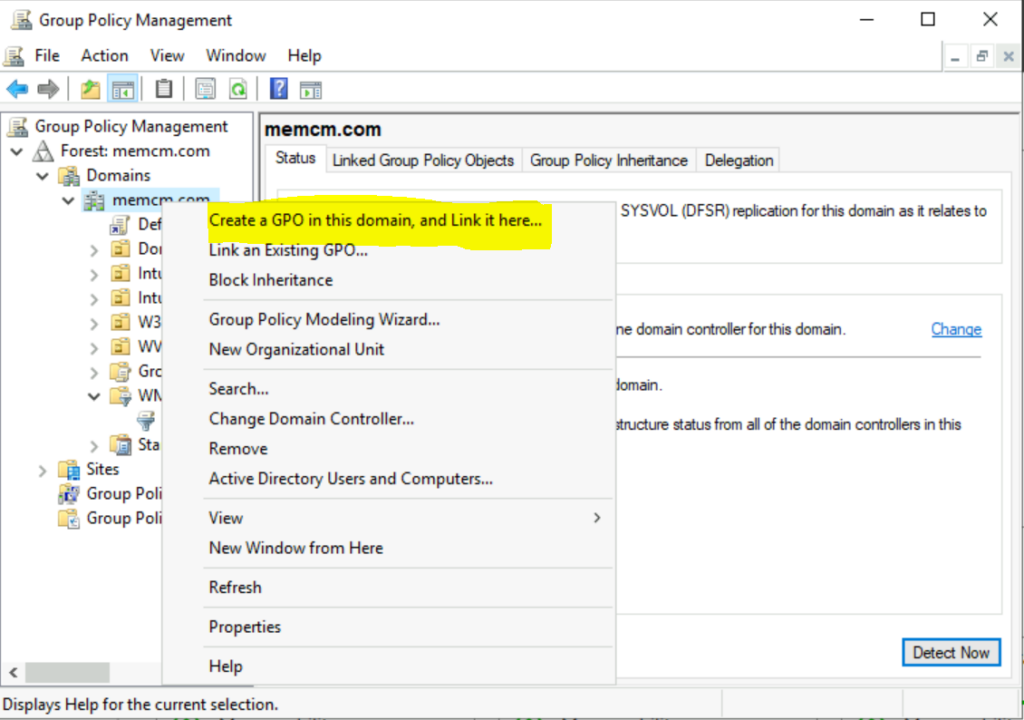Select Block Inheritance in context menu
The image size is (1024, 720).
[270, 280]
